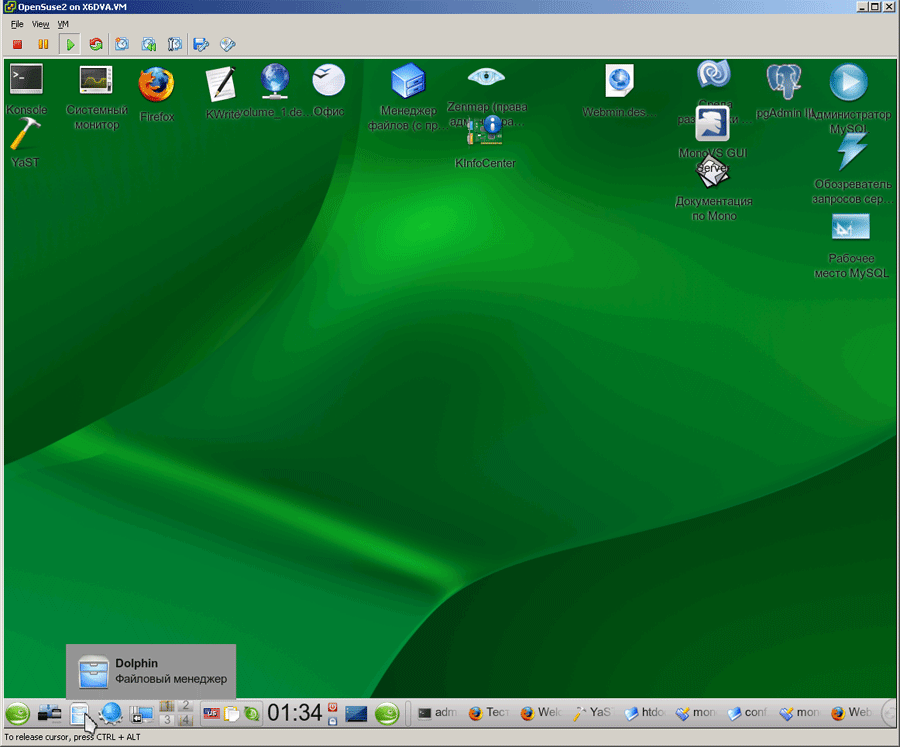Screen dimensions: 900x747
Task: Switch to 'Web' Firefox taskbar entry
Action: 851,713
